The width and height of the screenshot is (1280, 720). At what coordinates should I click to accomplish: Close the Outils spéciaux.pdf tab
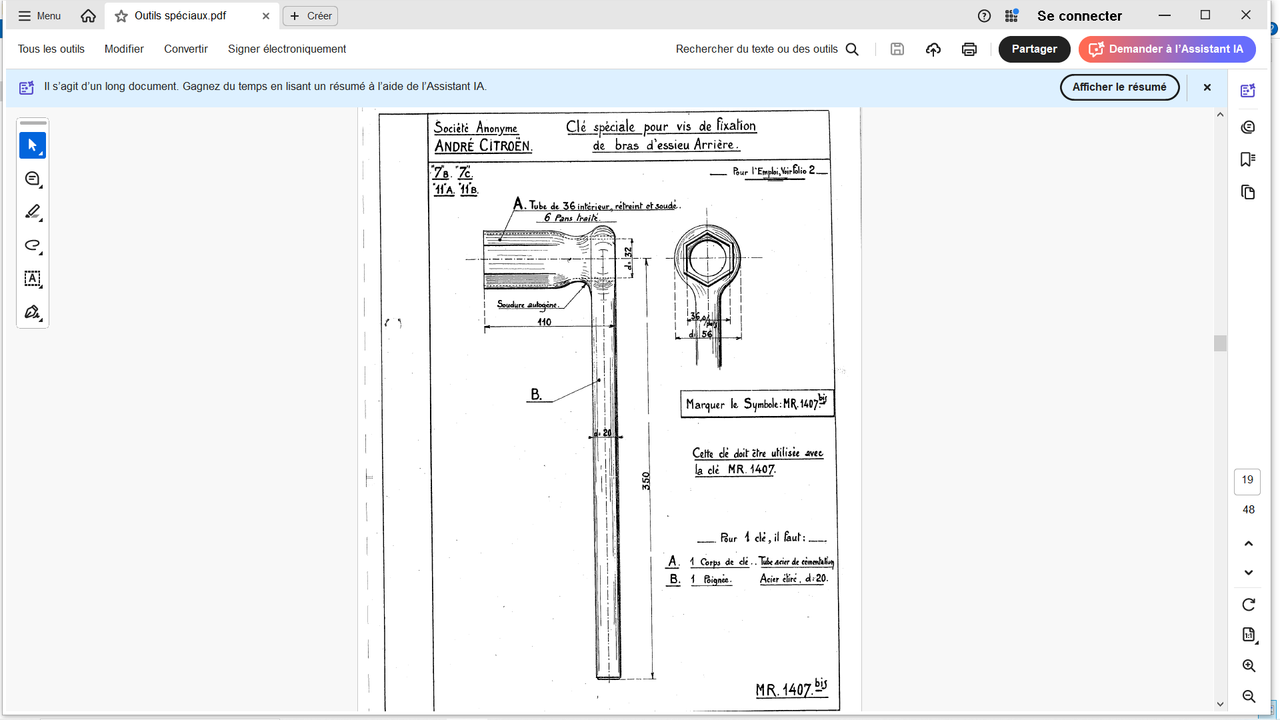point(264,16)
